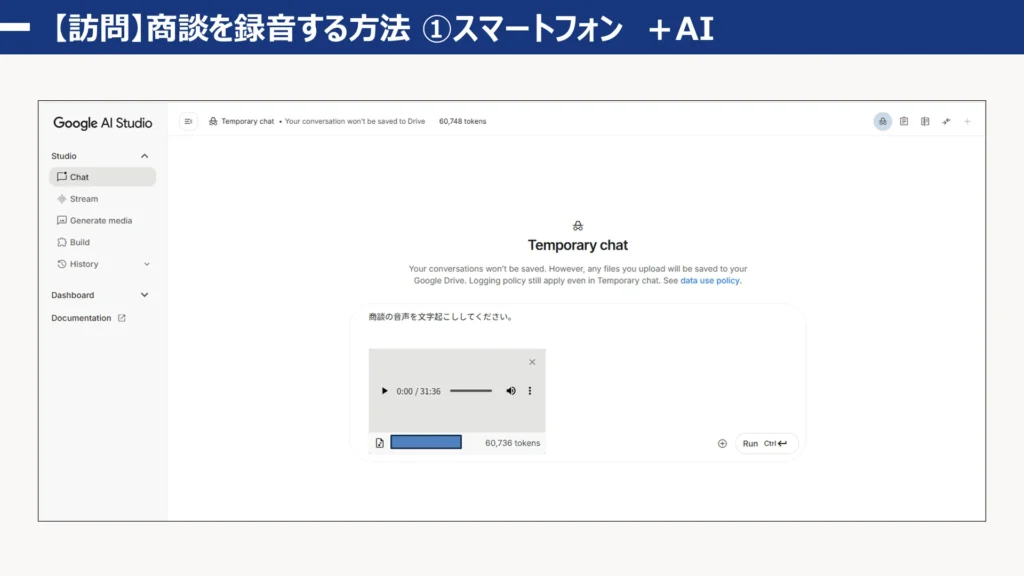Click 'Your conversation won't be saved to Drive' text
The height and width of the screenshot is (576, 1024).
(x=355, y=121)
